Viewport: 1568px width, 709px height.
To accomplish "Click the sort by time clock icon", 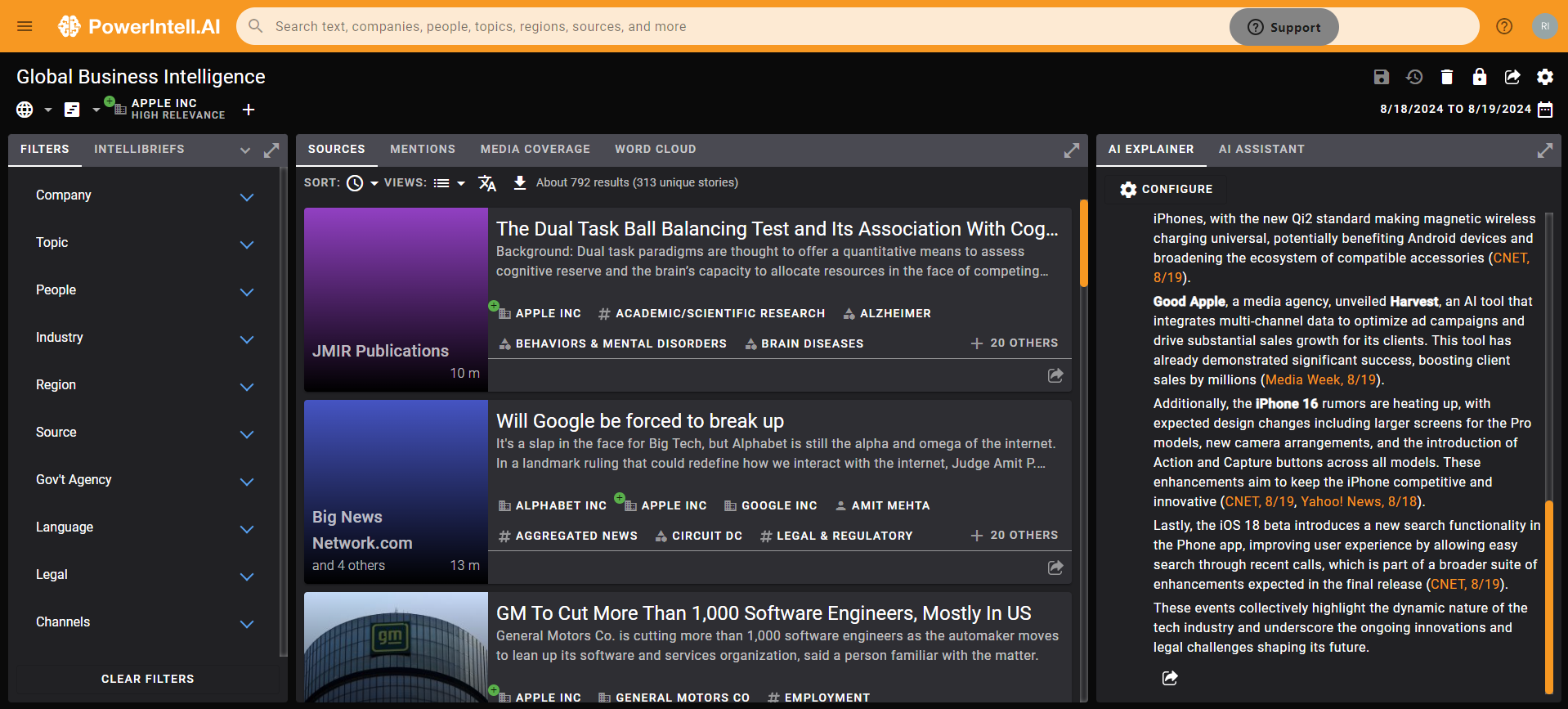I will [355, 183].
